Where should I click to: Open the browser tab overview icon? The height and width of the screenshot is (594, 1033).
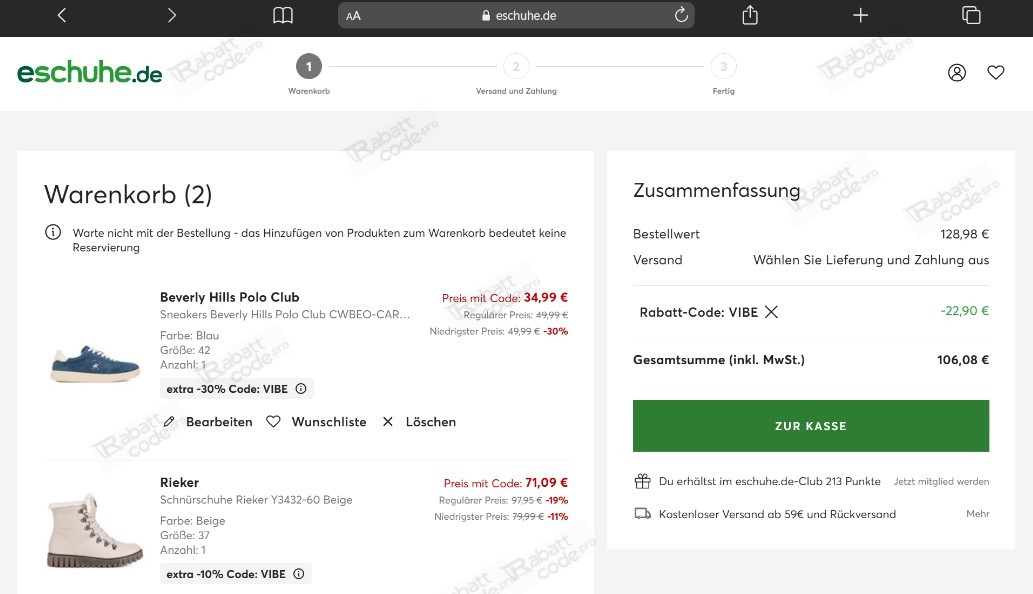971,15
